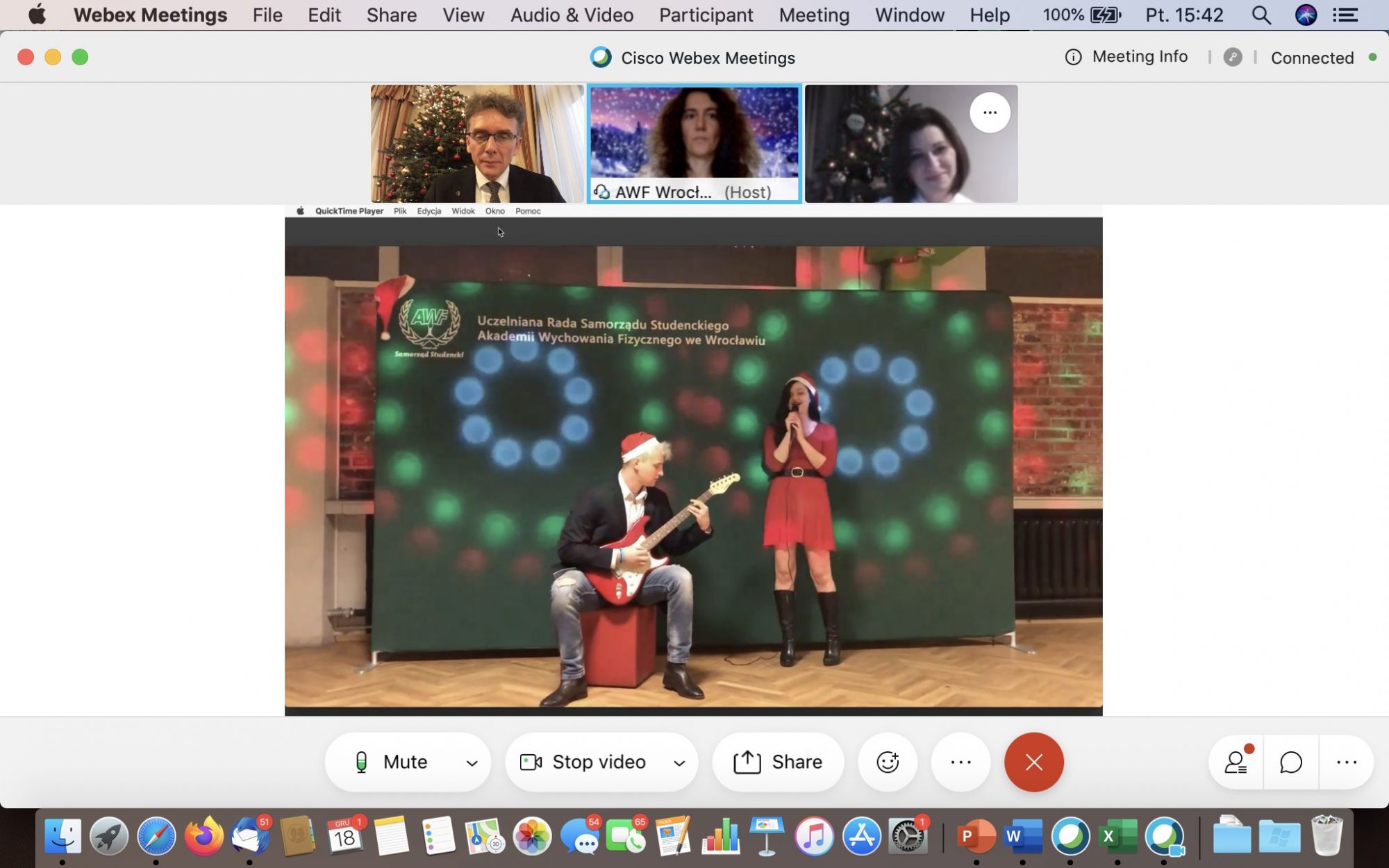Expand the video options chevron next to Stop video
The height and width of the screenshot is (868, 1389).
(679, 763)
